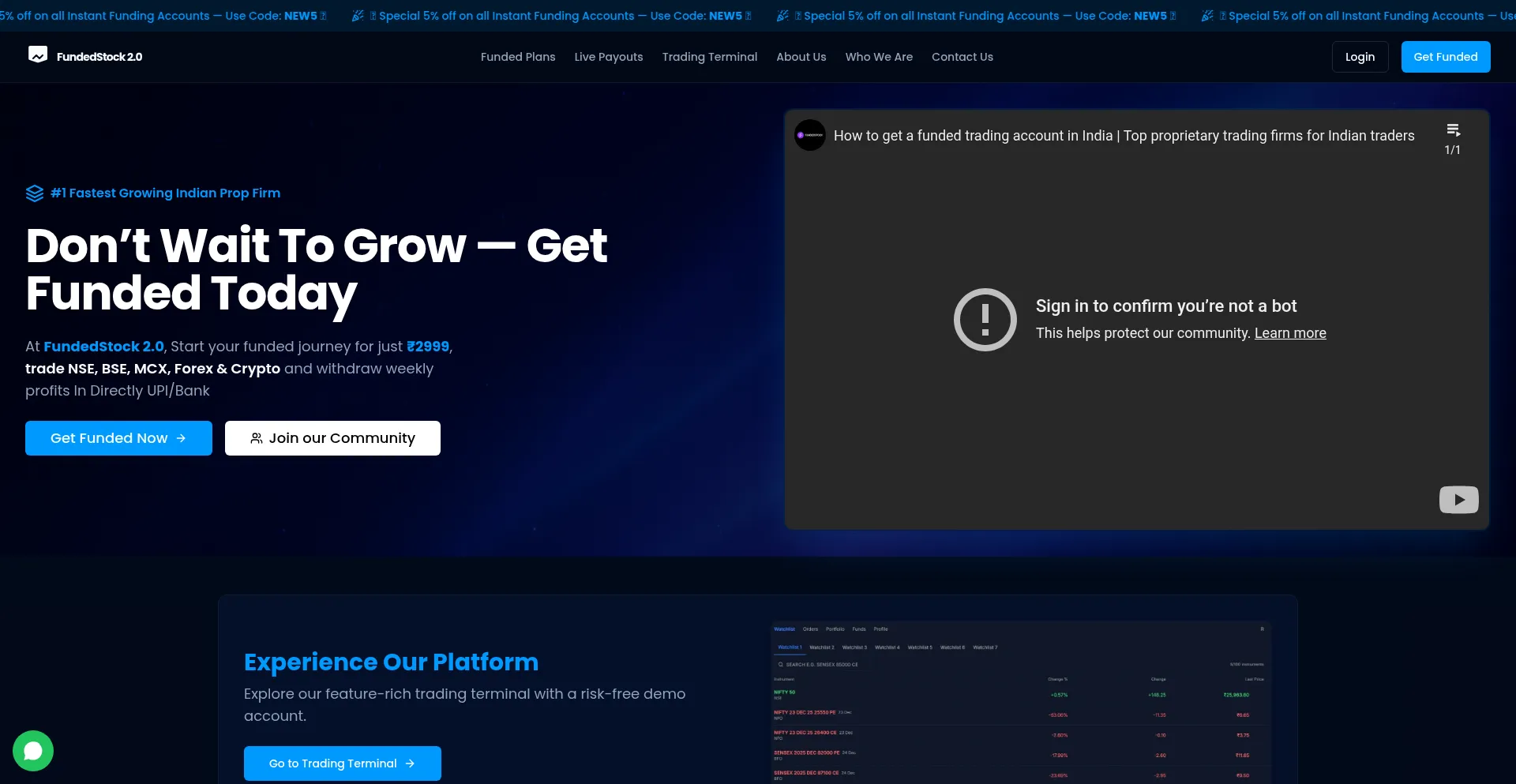The height and width of the screenshot is (784, 1516).
Task: Click the YouTube logo on the video
Action: (1458, 500)
